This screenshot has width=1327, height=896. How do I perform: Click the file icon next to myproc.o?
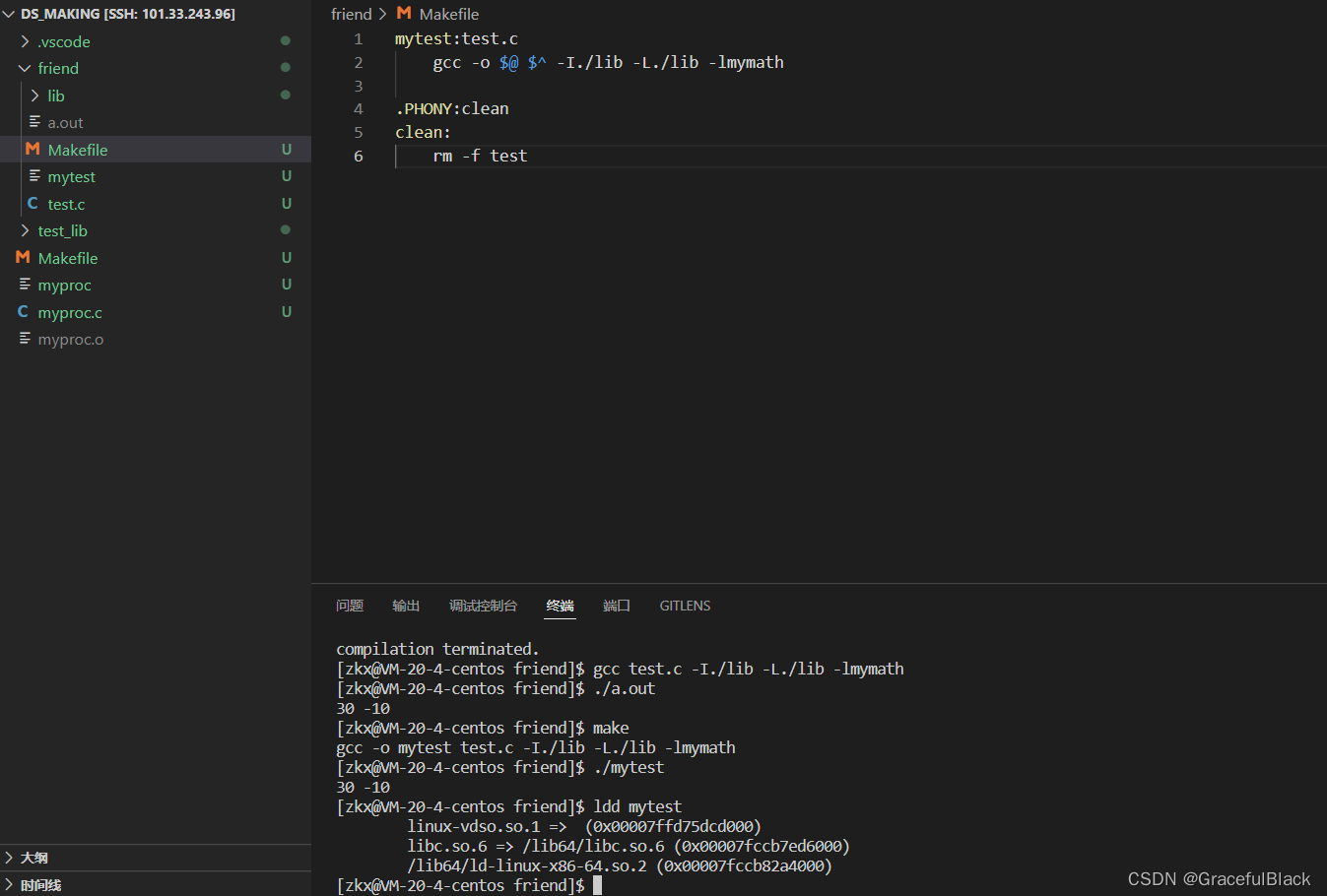(x=25, y=339)
